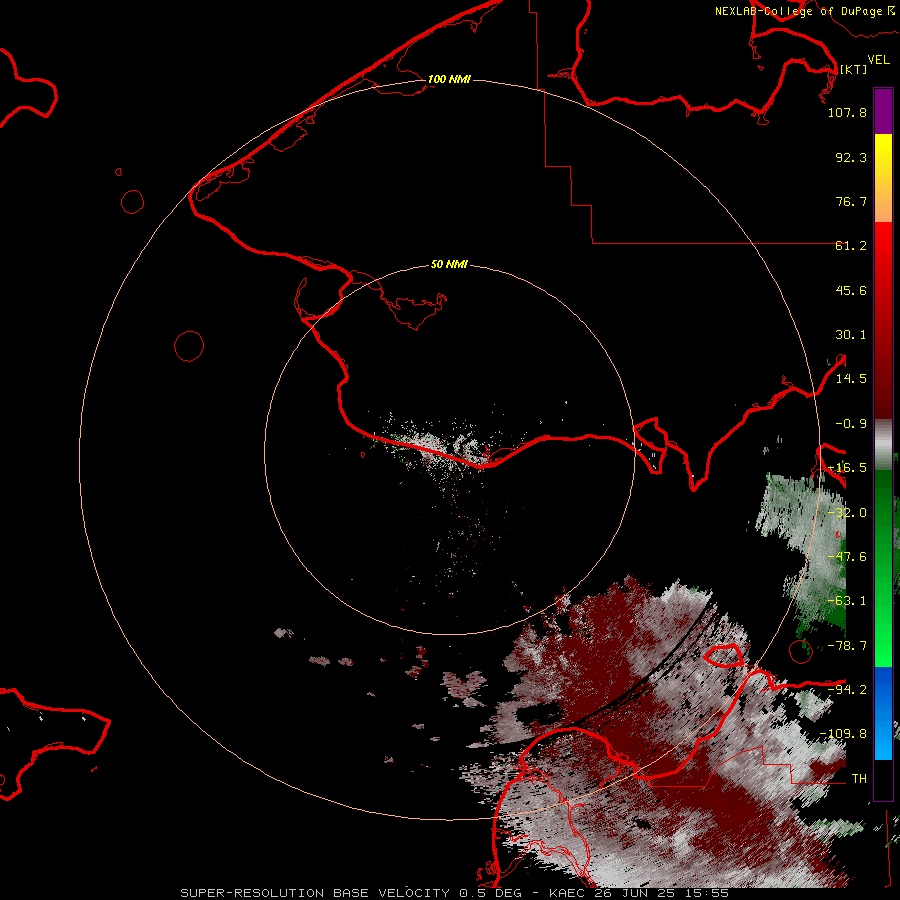
Task: Select the -78.7 scale value
Action: (x=847, y=646)
